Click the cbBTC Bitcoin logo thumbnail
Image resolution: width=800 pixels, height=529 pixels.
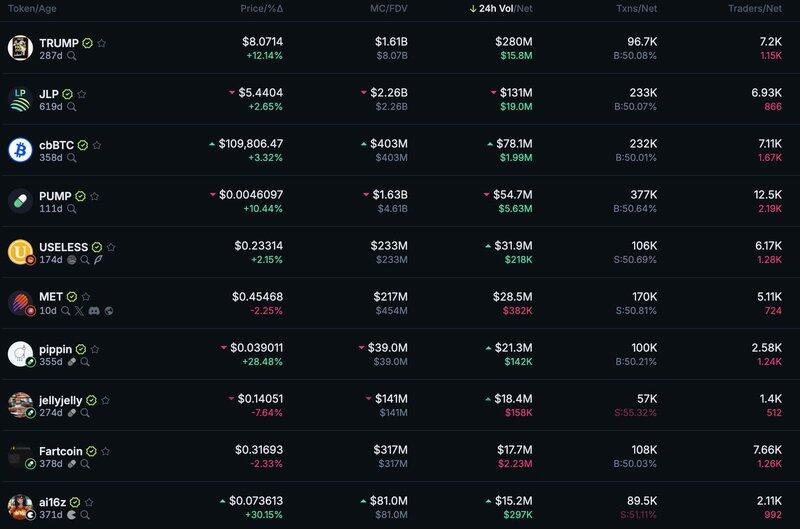pos(20,150)
